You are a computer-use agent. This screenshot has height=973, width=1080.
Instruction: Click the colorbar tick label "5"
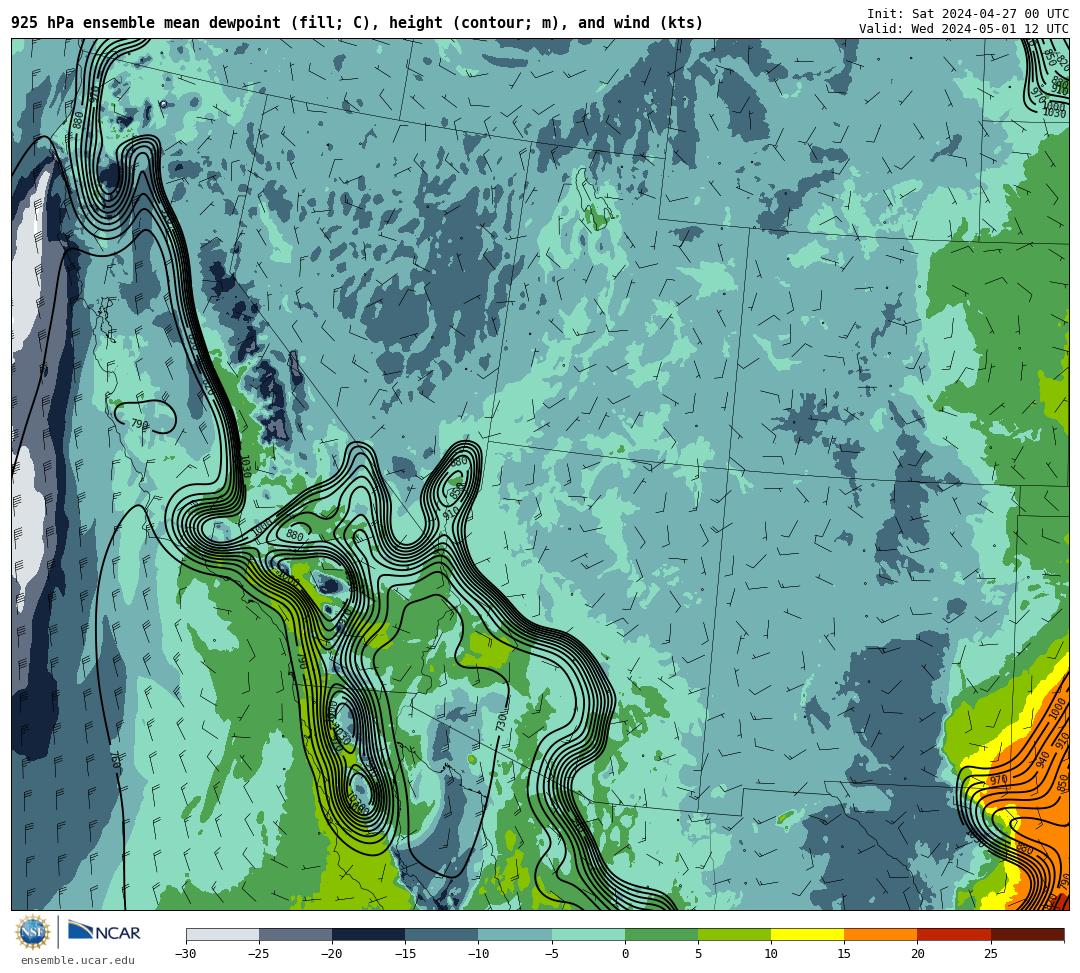(698, 954)
